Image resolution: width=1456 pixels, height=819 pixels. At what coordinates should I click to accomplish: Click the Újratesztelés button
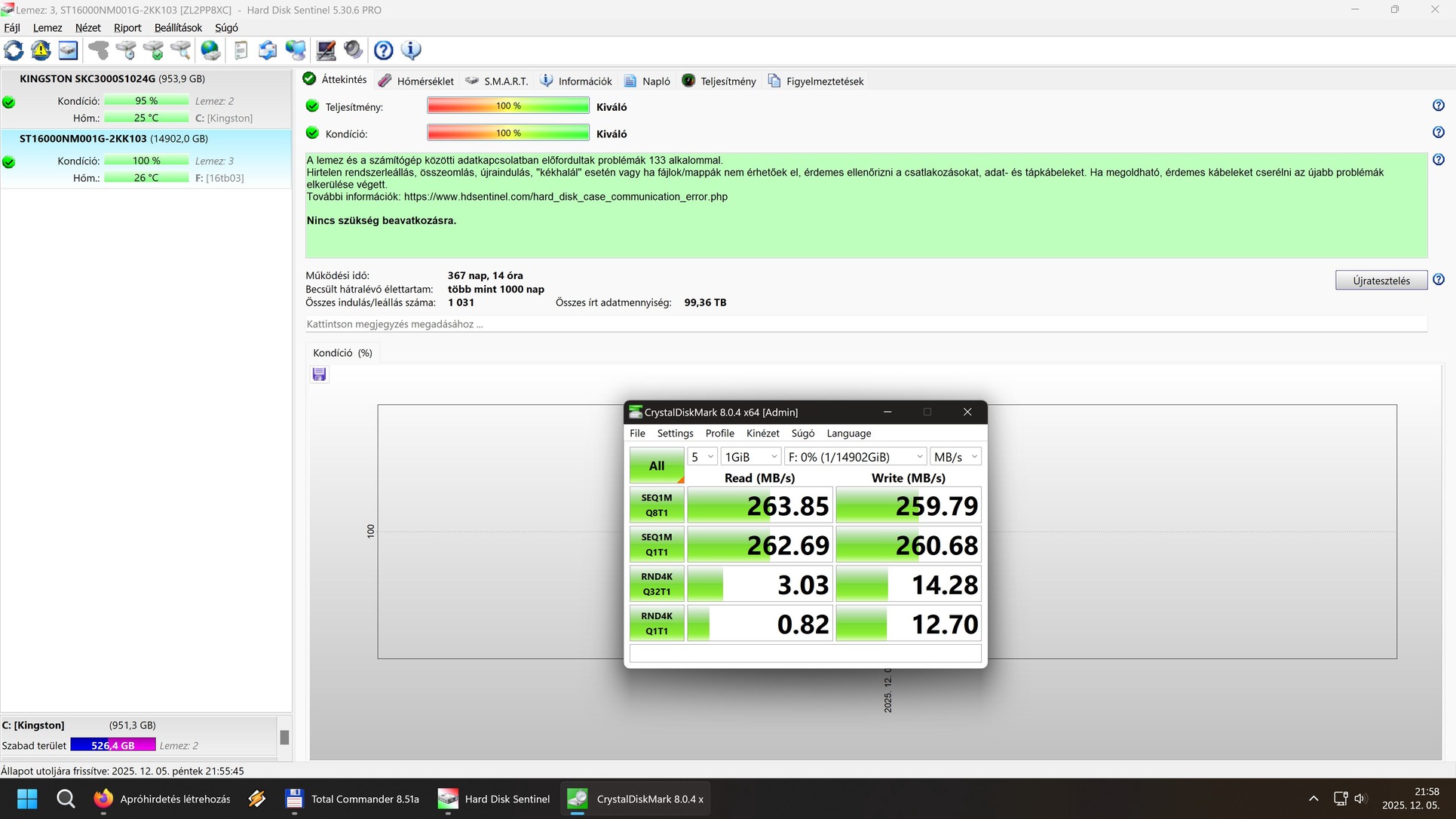(1381, 281)
